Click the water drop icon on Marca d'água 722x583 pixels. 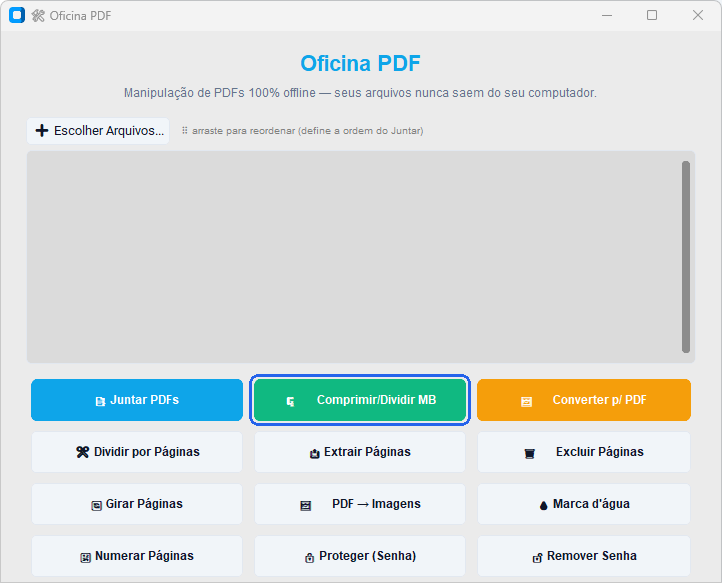(543, 505)
